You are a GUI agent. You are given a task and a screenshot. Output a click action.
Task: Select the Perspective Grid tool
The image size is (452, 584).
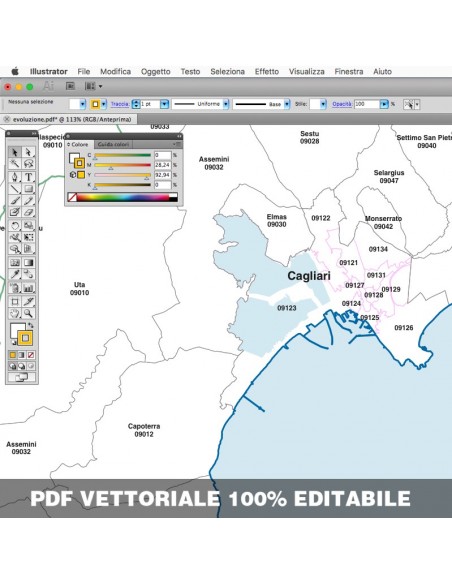coord(29,249)
